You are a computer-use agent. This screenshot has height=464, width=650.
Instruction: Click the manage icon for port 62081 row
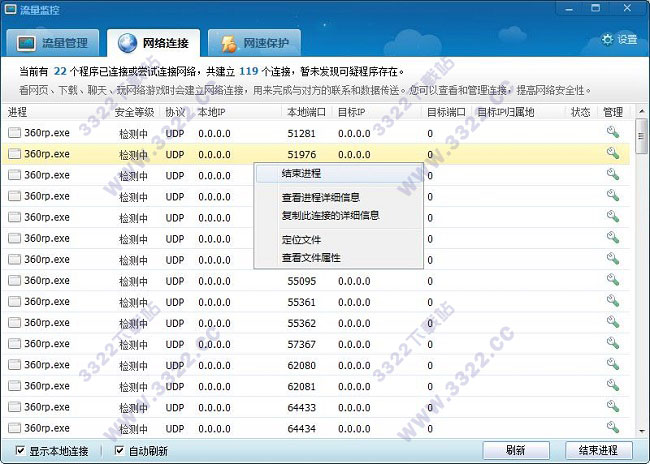[x=613, y=386]
